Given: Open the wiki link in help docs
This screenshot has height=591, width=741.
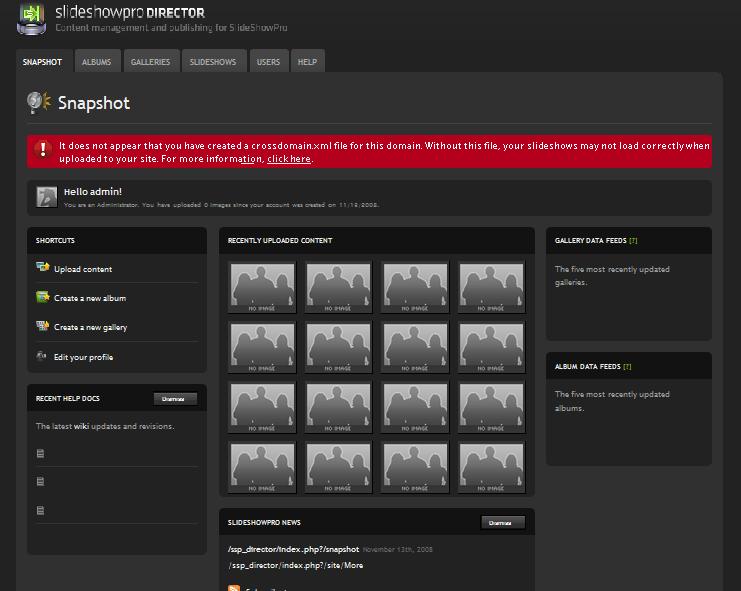Looking at the screenshot, I should coord(81,426).
